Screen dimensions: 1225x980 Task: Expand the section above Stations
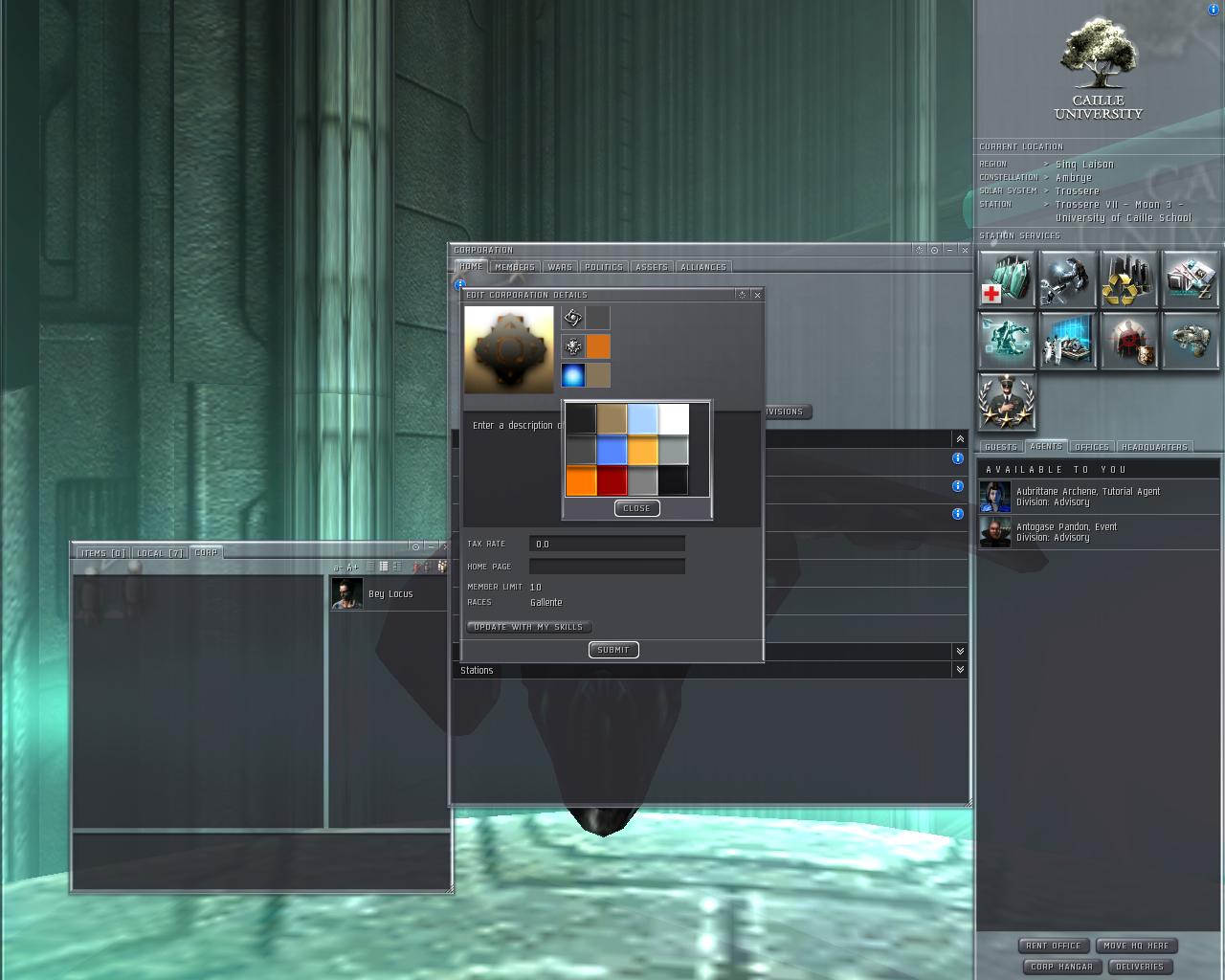tap(960, 651)
